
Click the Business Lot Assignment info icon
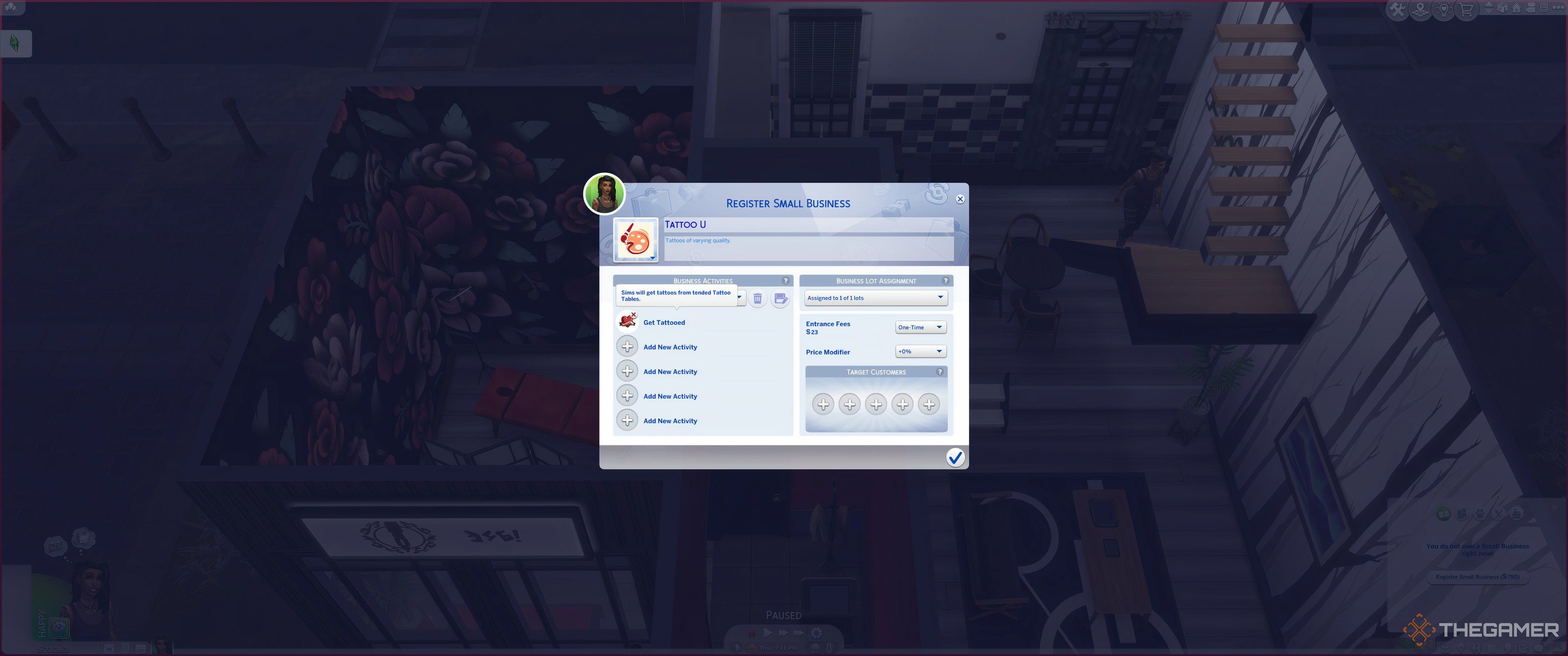(x=945, y=280)
